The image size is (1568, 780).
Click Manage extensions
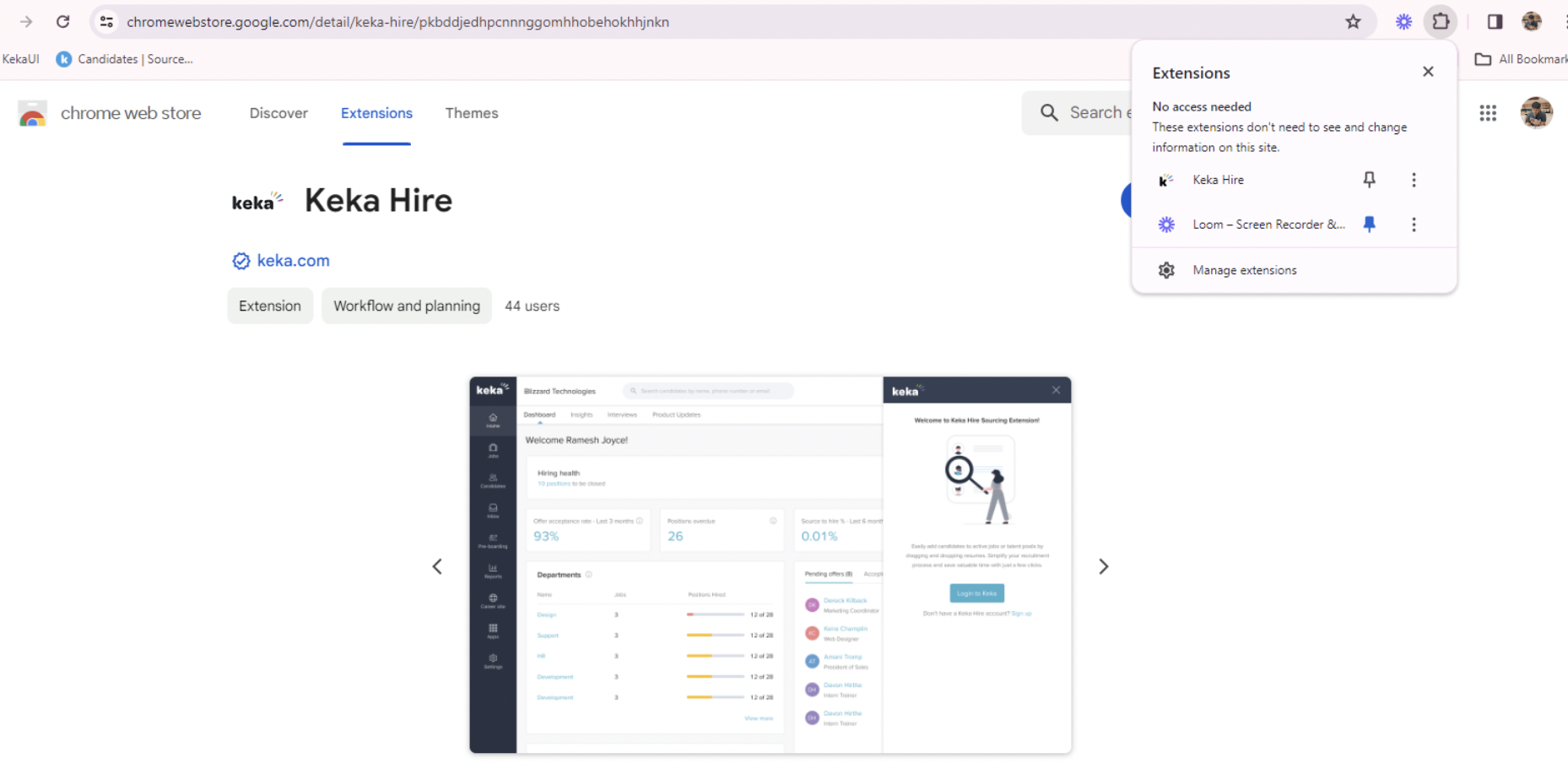(1244, 270)
